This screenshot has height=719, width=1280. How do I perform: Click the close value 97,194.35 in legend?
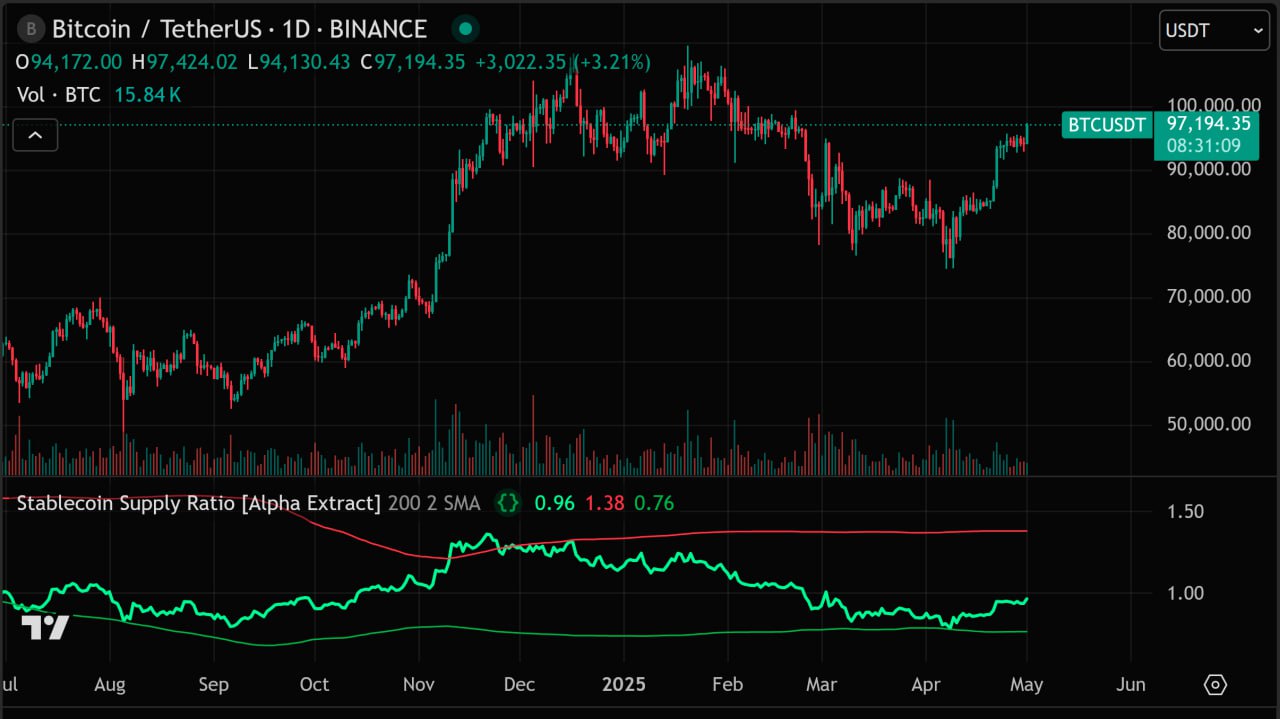(419, 62)
